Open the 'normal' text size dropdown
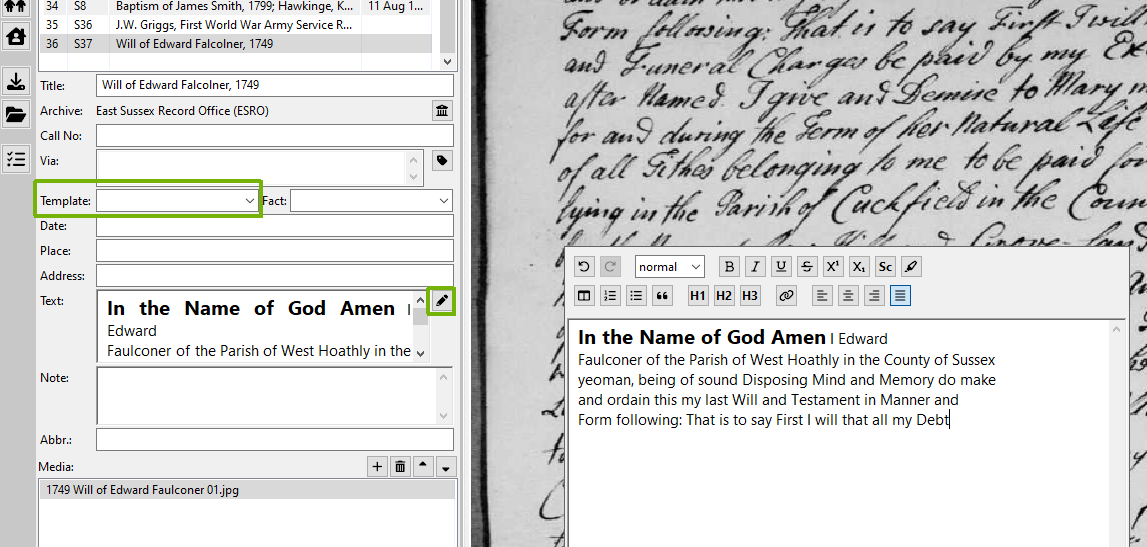 [x=669, y=267]
